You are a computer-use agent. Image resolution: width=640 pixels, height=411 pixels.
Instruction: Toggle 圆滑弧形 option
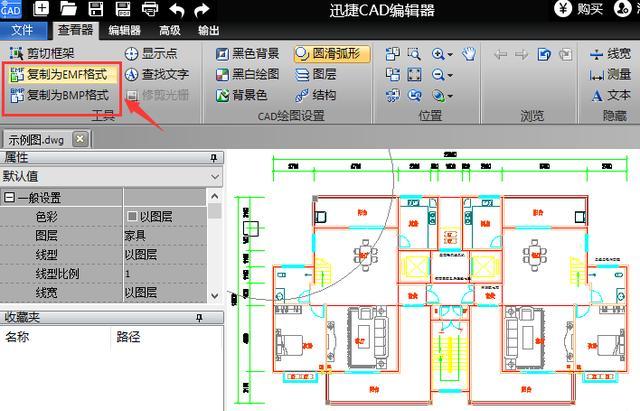331,53
